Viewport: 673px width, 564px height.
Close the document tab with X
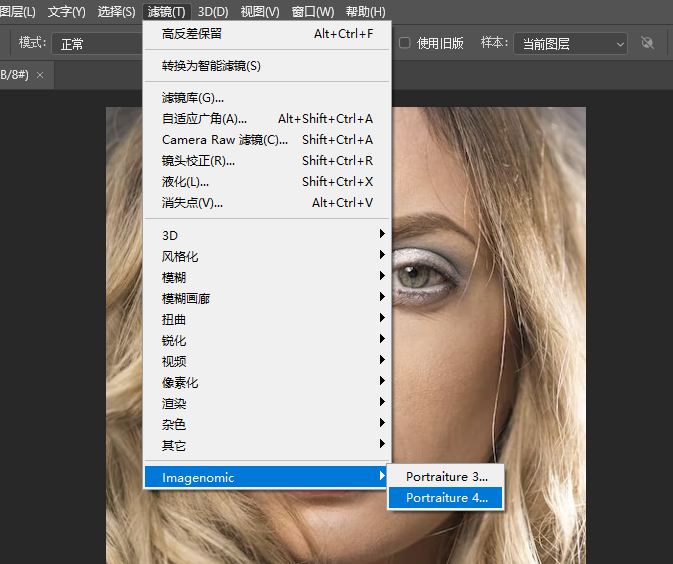coord(40,76)
